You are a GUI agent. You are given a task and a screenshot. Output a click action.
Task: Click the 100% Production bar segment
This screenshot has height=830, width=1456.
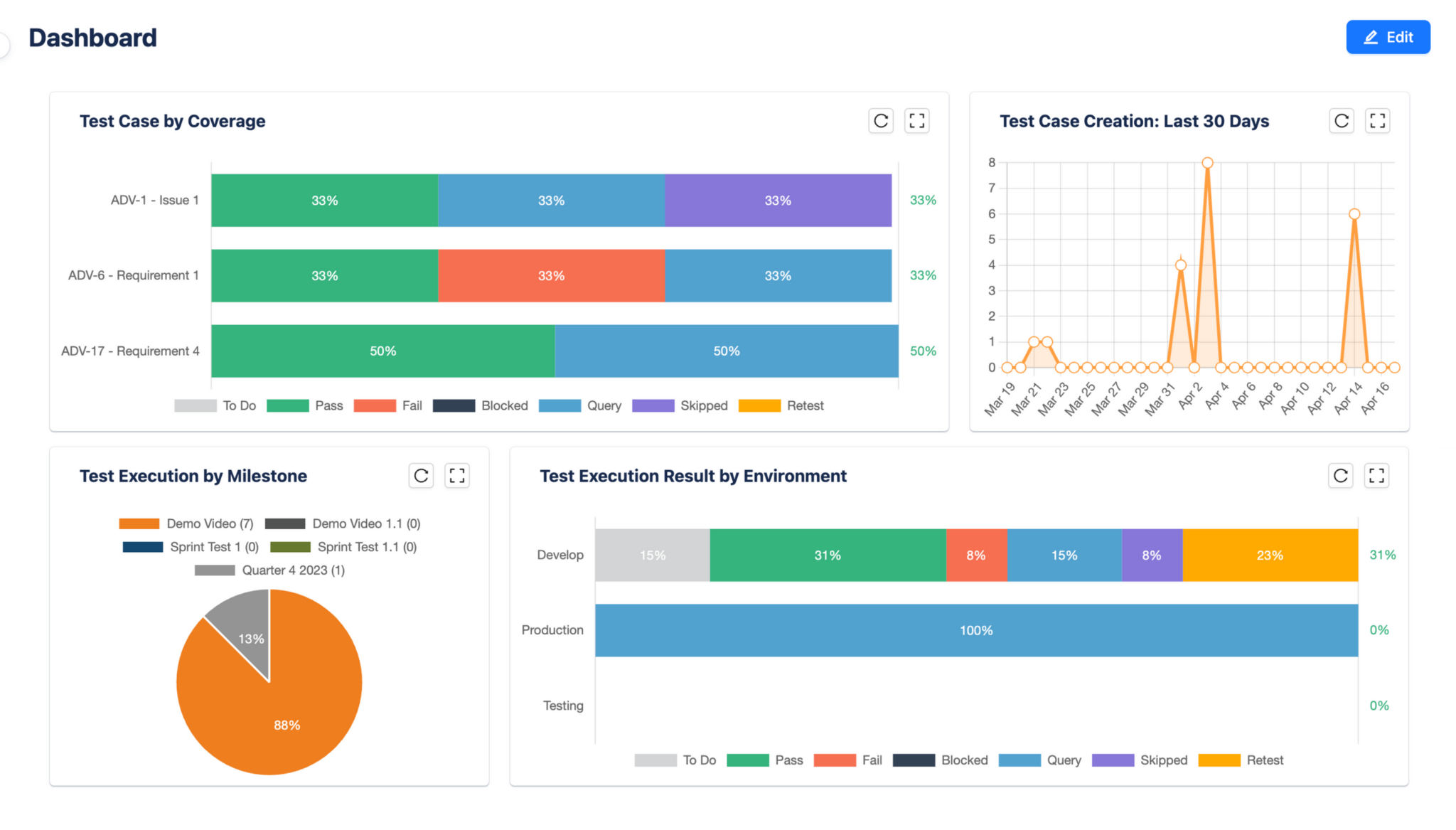(976, 629)
